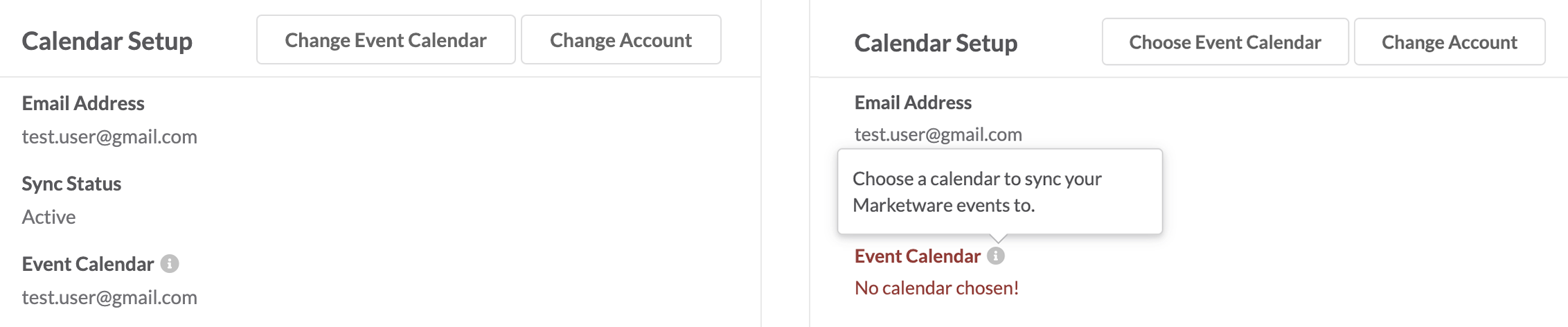Click the left Event Calendar label text
1568x327 pixels.
87,264
